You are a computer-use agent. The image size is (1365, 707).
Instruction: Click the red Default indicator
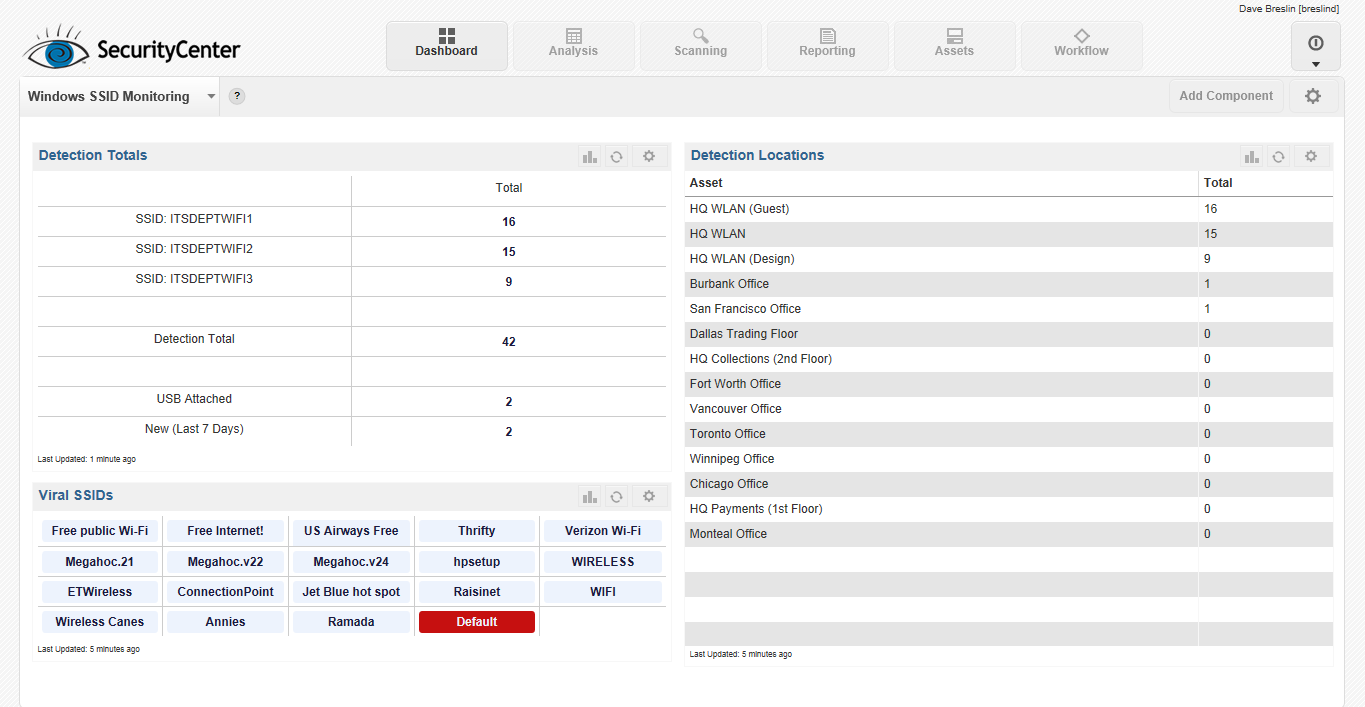[477, 622]
